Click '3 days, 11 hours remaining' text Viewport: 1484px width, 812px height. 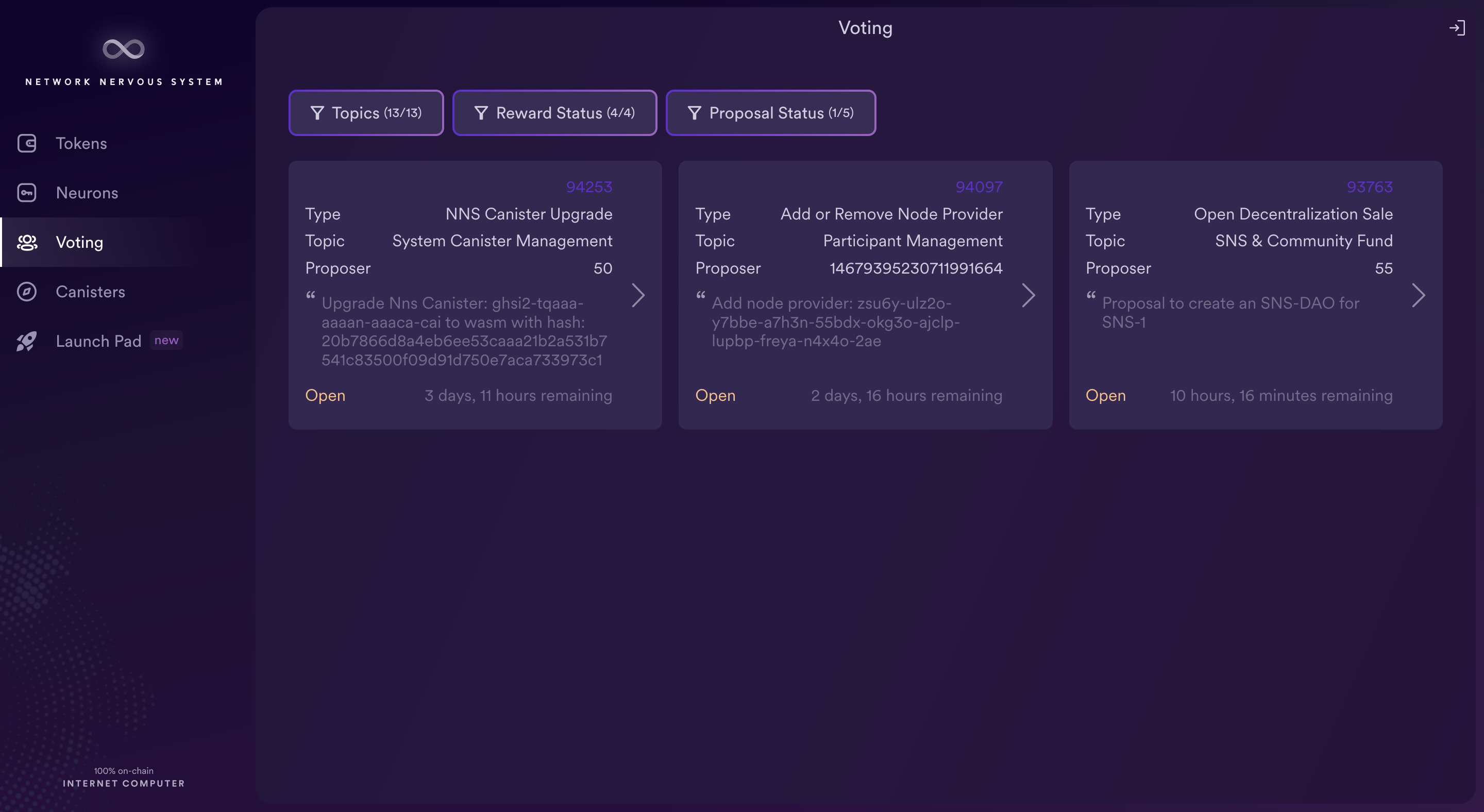pyautogui.click(x=518, y=396)
